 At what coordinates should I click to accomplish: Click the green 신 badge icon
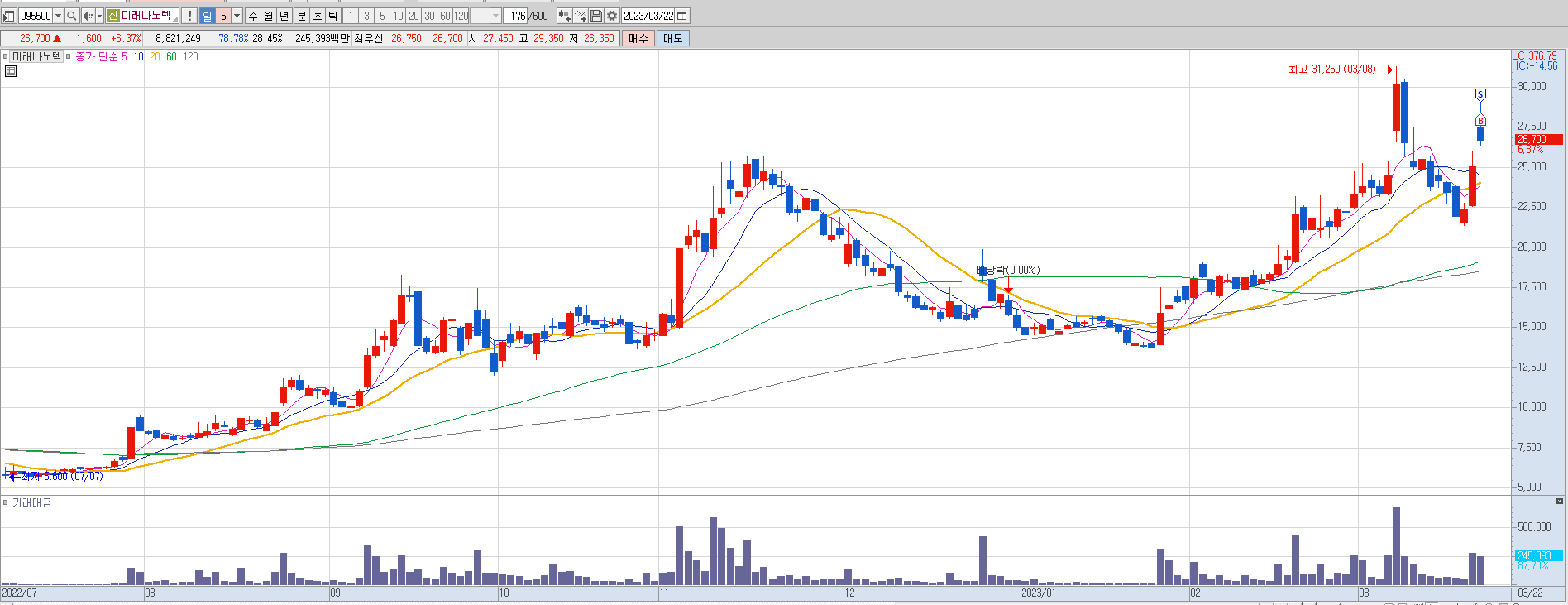click(112, 16)
